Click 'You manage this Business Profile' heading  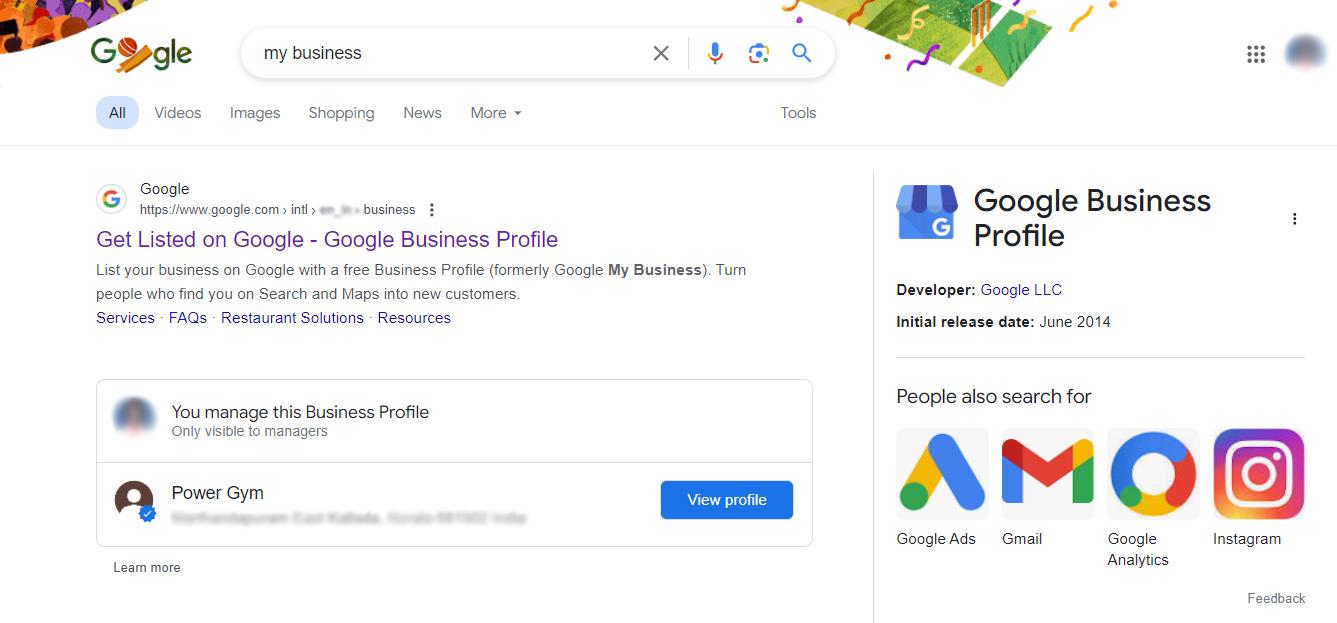tap(300, 412)
